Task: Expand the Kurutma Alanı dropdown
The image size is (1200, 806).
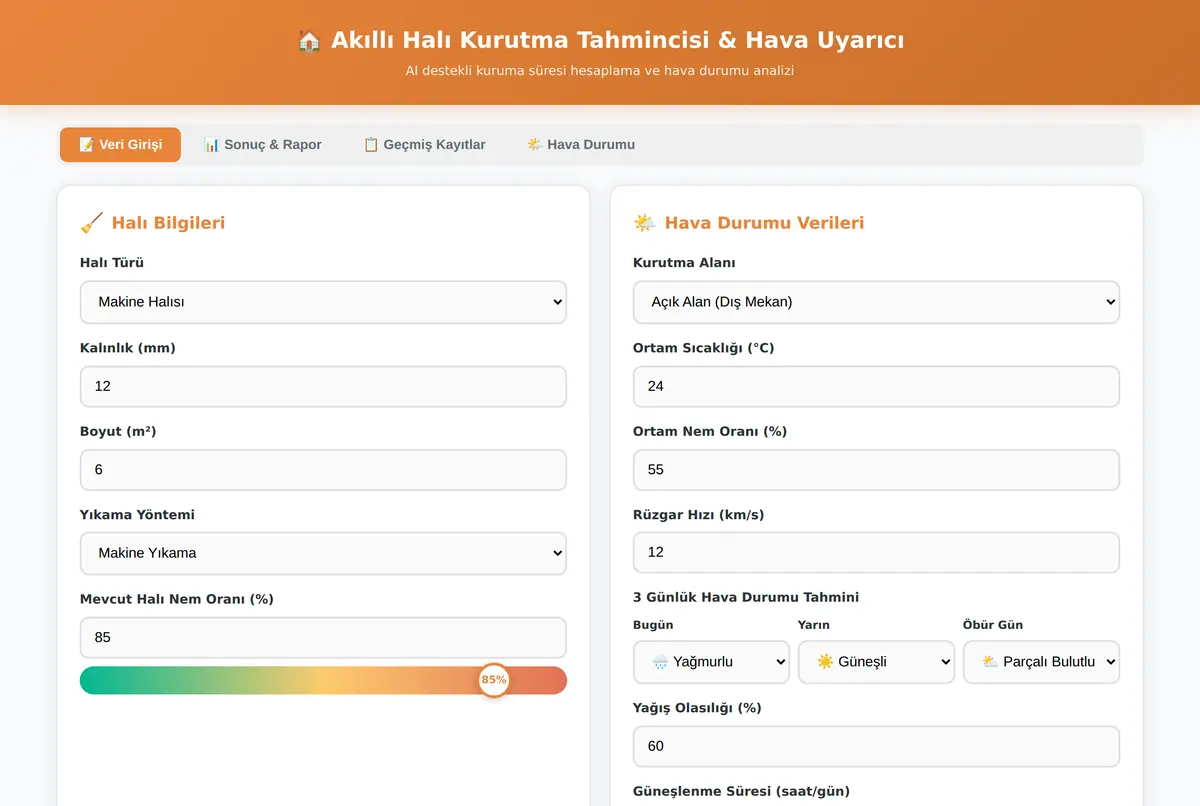Action: point(876,302)
